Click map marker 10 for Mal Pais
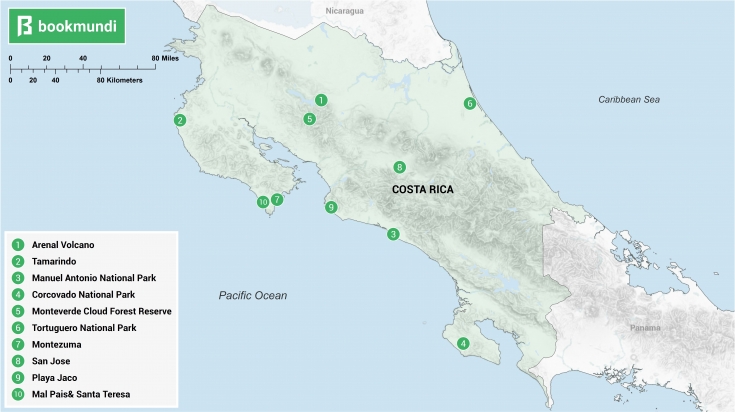The width and height of the screenshot is (735, 412). pos(263,202)
